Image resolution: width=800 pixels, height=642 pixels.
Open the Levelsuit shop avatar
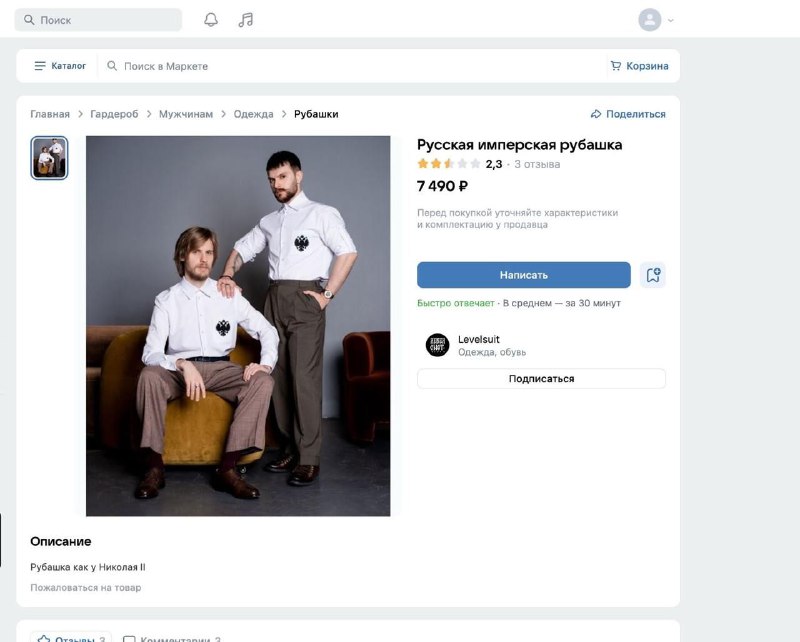pos(437,345)
